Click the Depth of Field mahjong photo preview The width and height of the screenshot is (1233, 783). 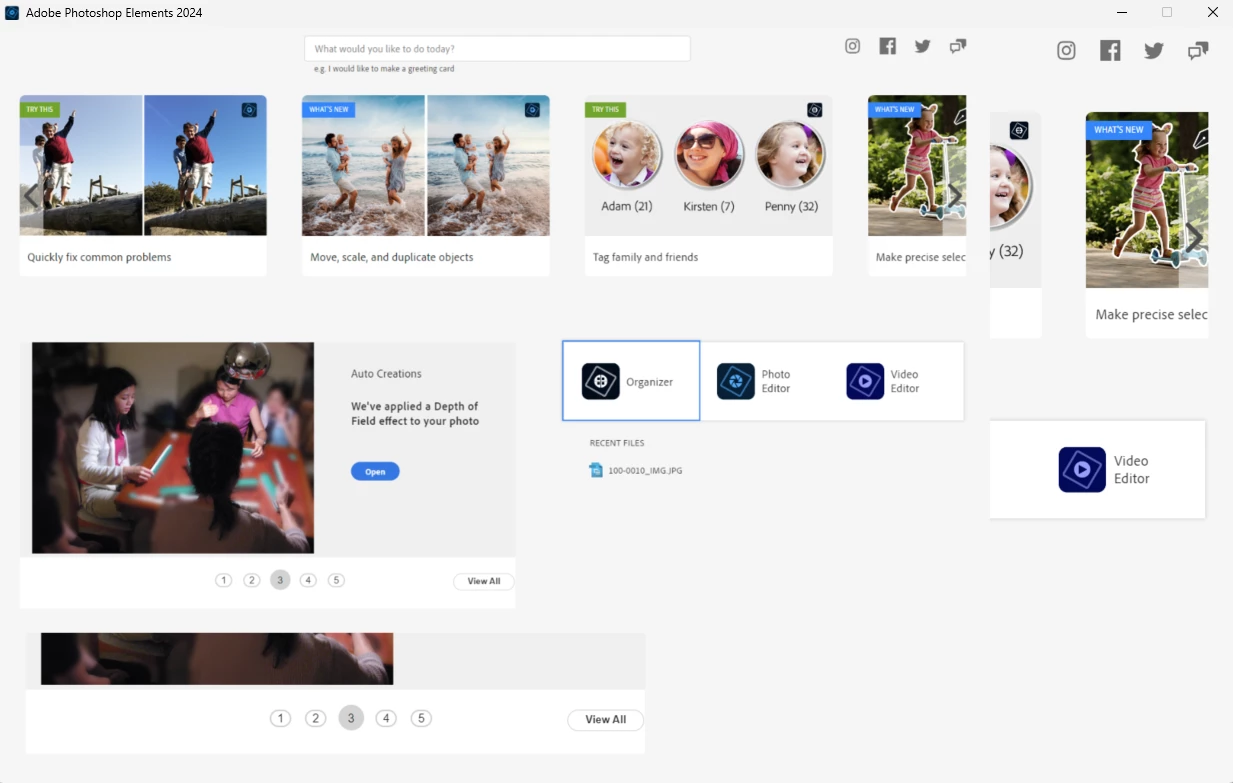point(173,448)
